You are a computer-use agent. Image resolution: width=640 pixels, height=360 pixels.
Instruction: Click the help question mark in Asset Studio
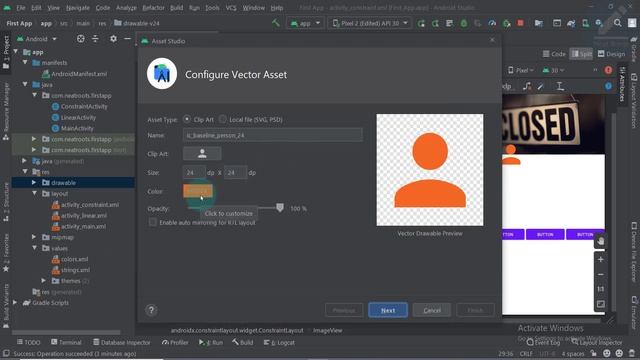tap(151, 310)
